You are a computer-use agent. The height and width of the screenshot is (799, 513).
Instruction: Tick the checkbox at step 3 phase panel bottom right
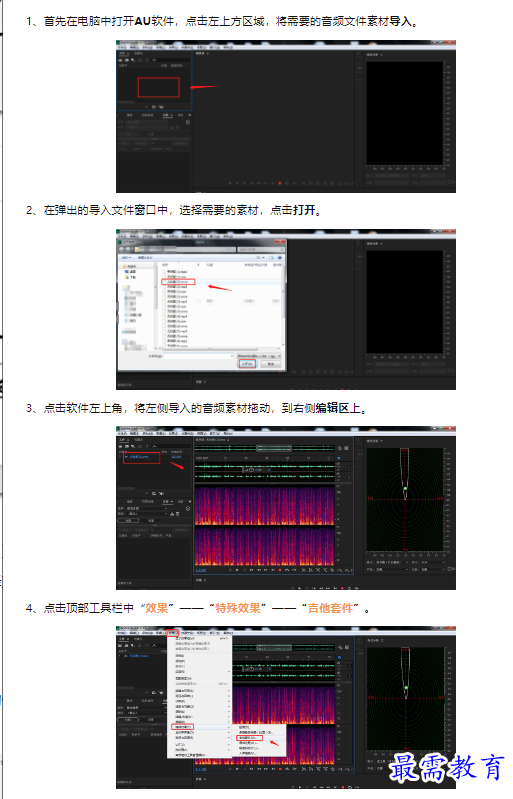[450, 569]
